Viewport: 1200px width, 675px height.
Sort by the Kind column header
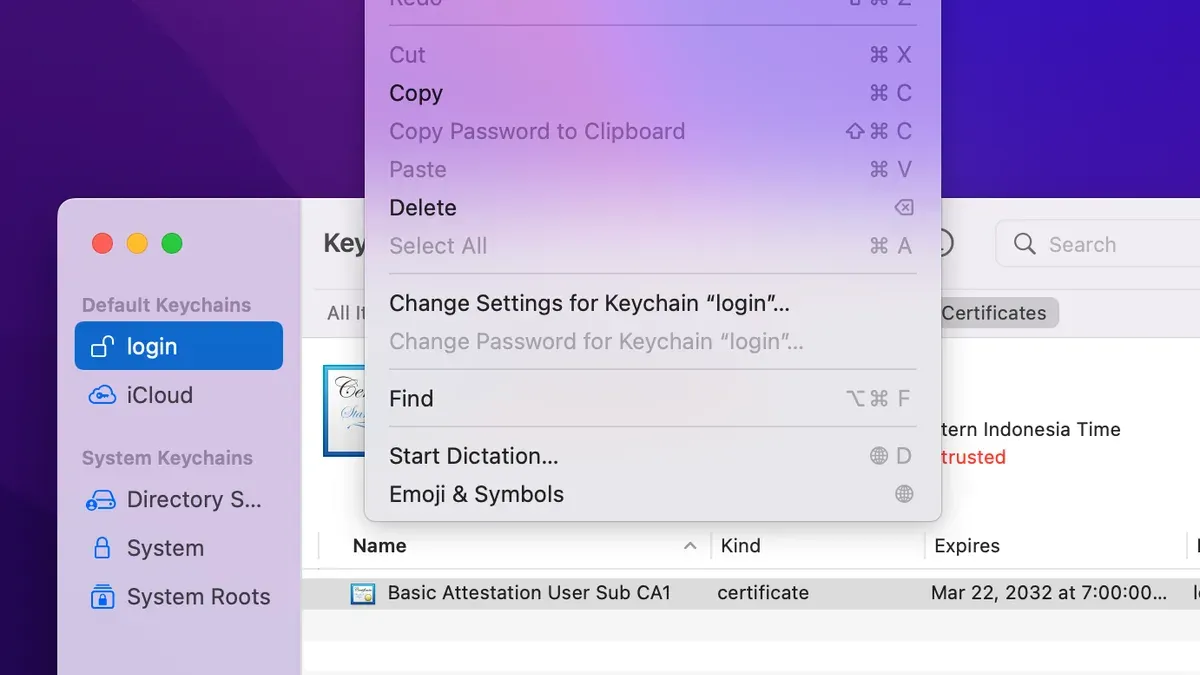point(741,546)
